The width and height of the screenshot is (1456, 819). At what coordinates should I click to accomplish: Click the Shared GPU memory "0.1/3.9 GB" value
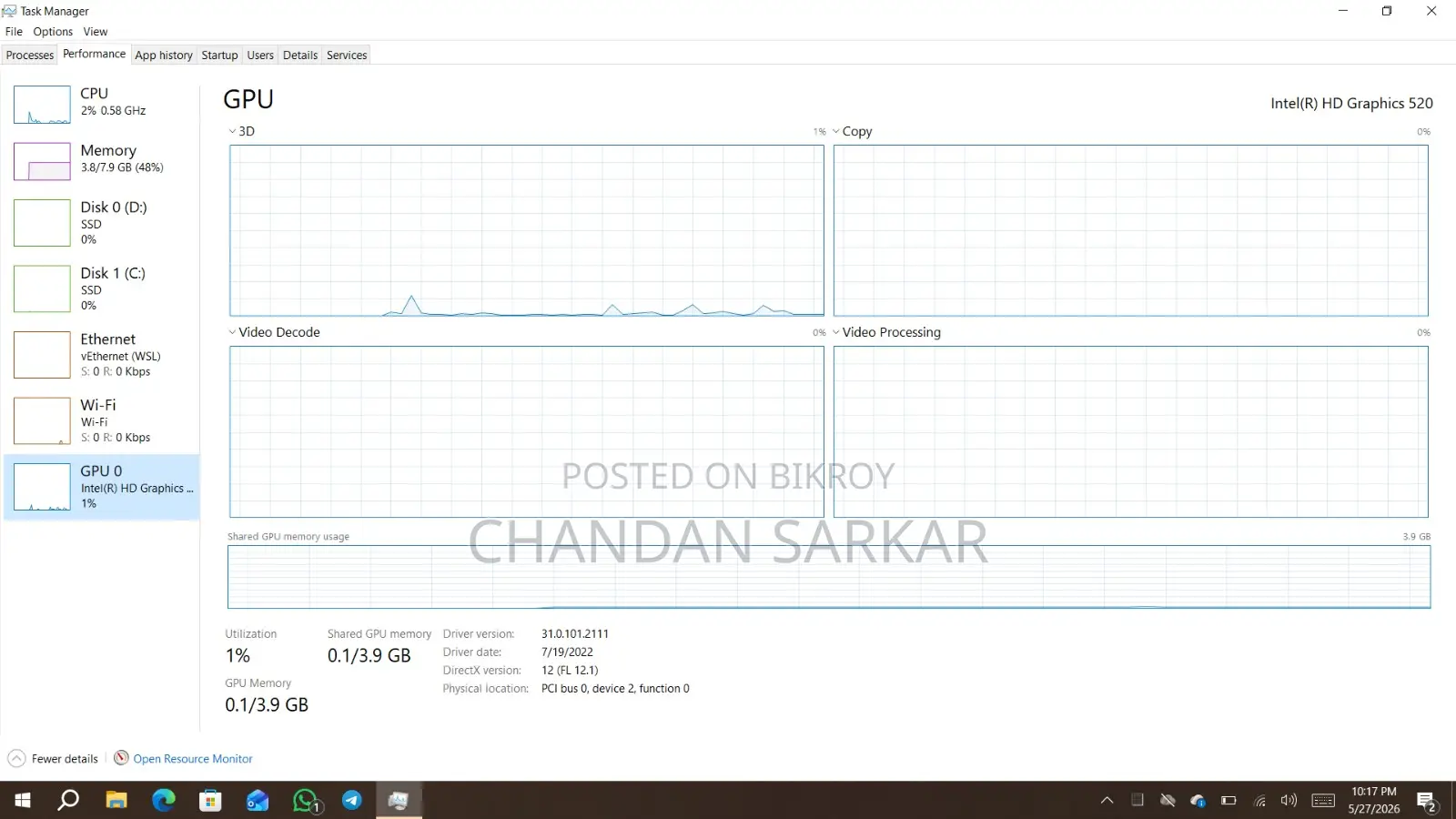coord(369,656)
